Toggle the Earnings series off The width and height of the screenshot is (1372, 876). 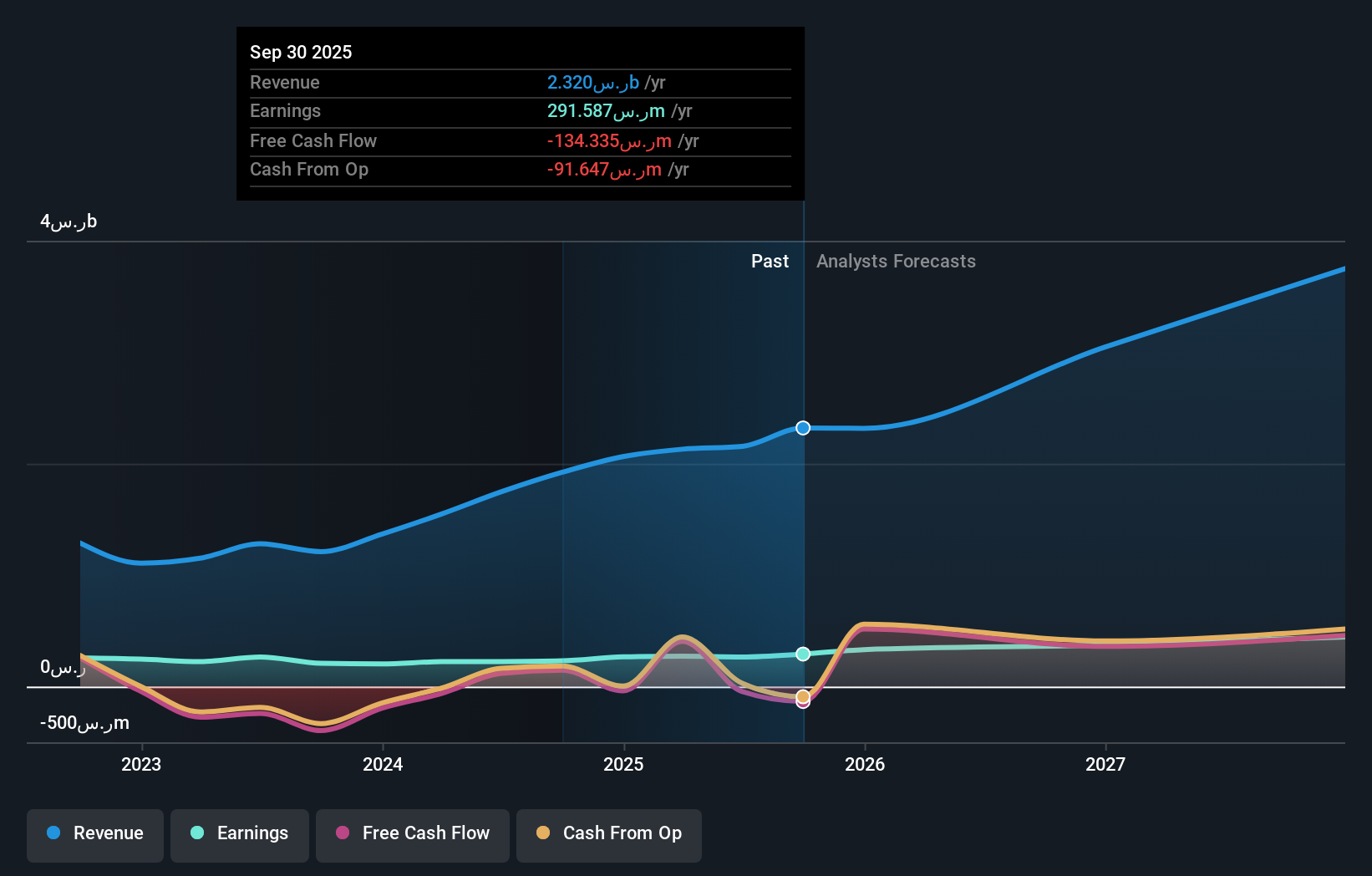(240, 833)
